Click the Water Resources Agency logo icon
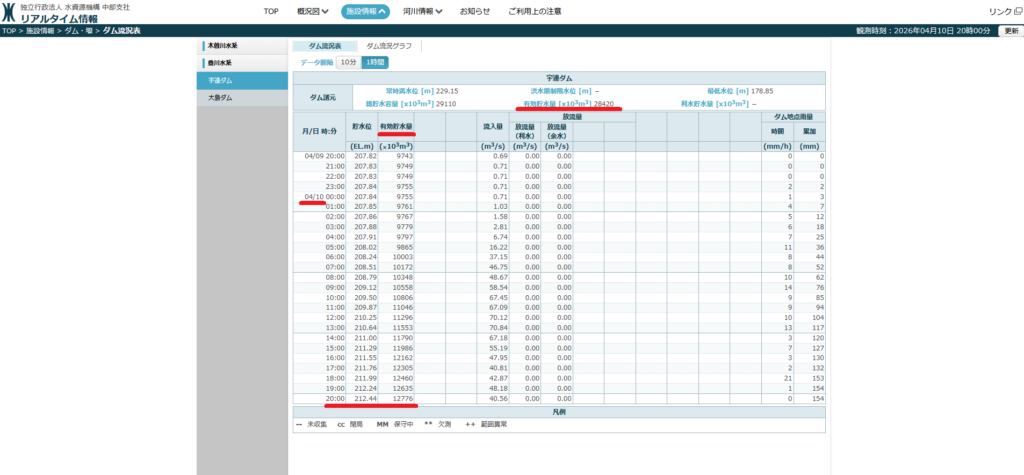 9,13
